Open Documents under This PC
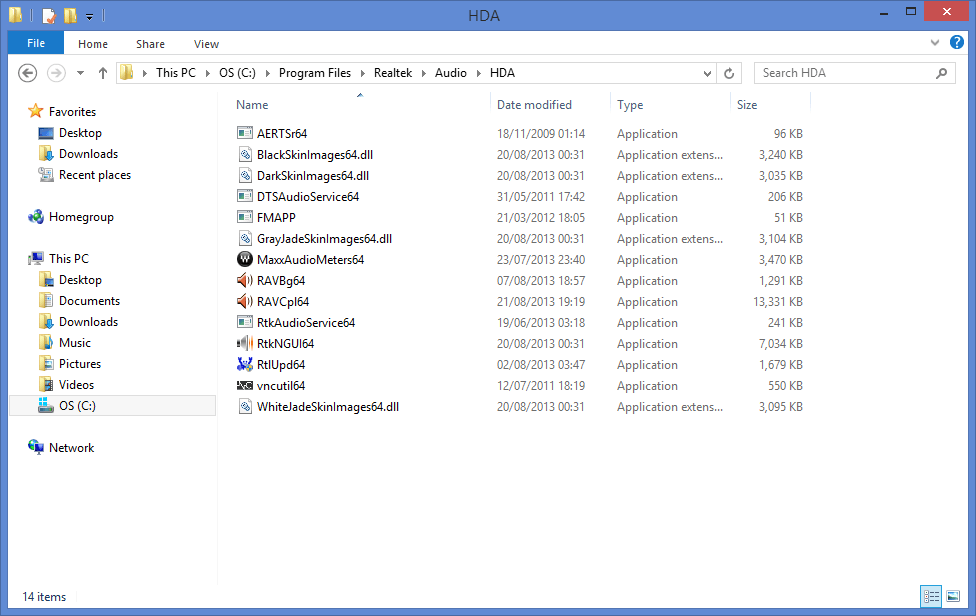976x616 pixels. [89, 301]
